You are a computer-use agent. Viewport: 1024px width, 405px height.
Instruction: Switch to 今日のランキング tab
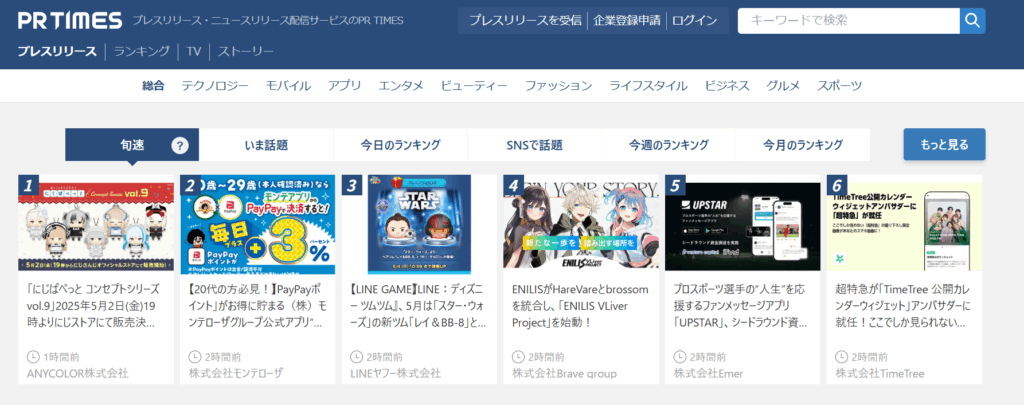400,145
